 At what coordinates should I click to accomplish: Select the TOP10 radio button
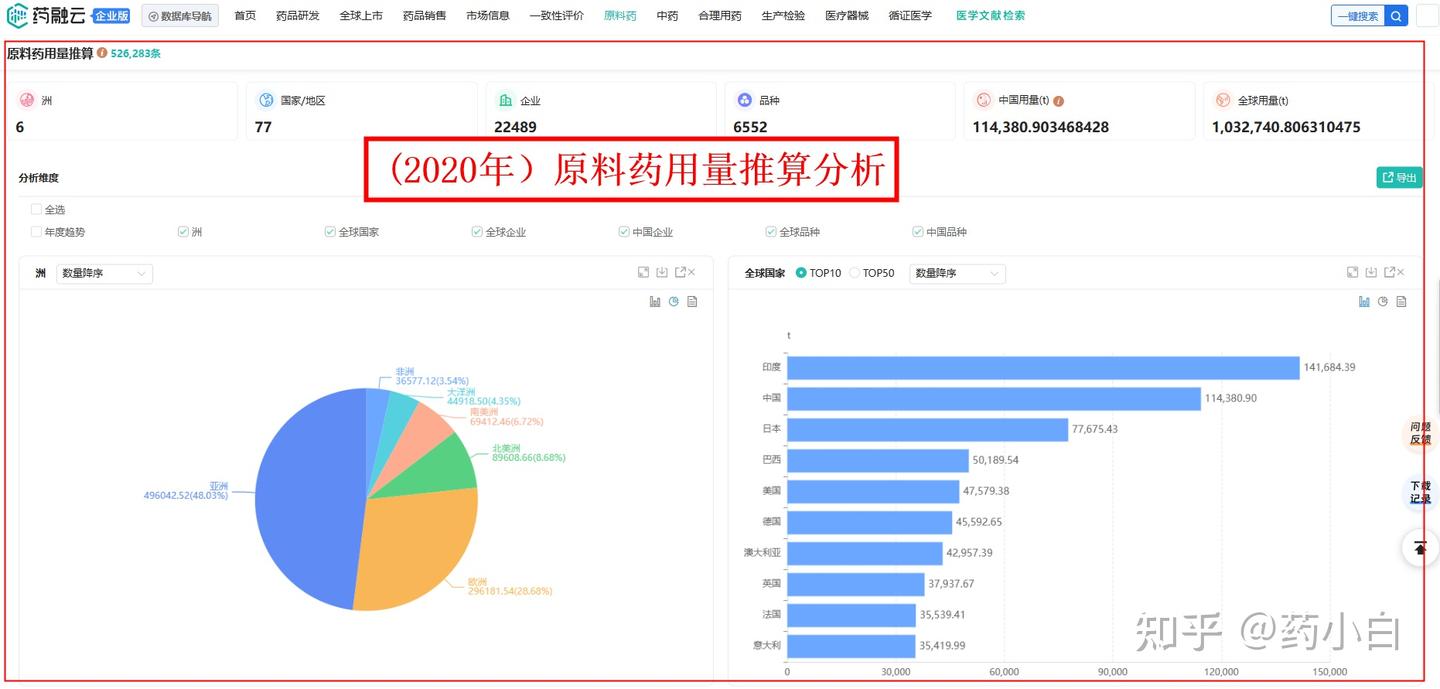(801, 273)
